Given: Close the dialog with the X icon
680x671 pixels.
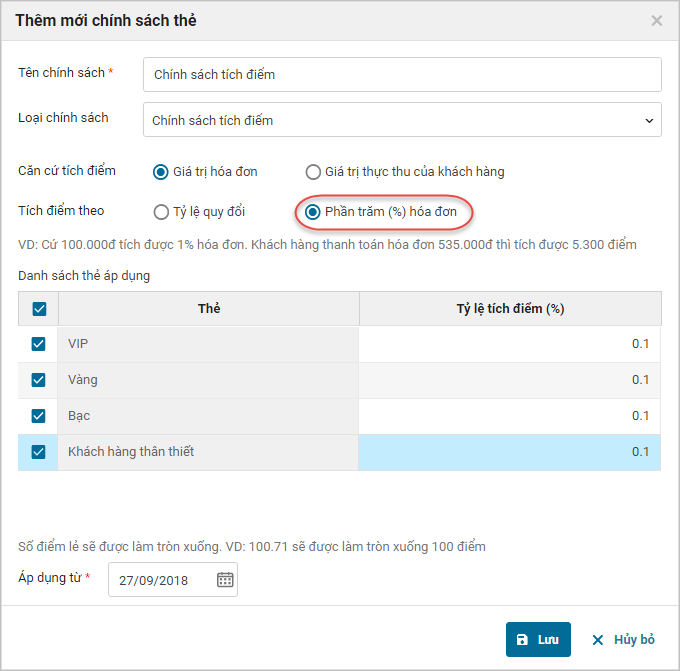Looking at the screenshot, I should click(x=657, y=20).
